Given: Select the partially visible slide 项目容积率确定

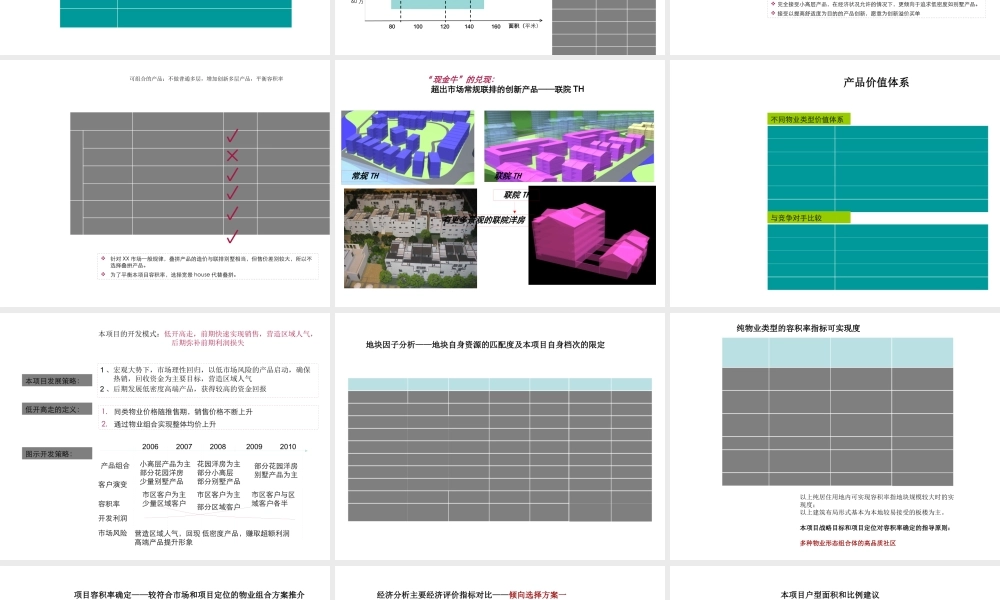Looking at the screenshot, I should [x=165, y=583].
